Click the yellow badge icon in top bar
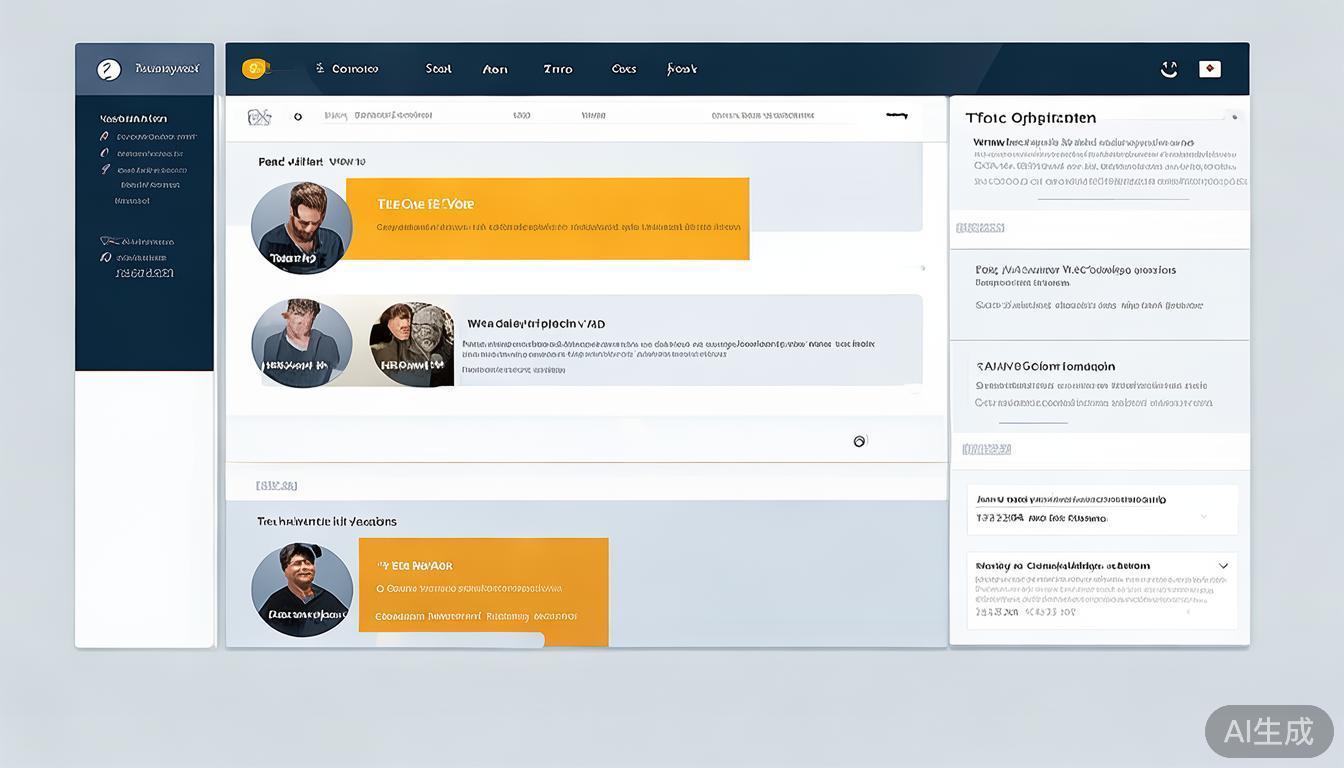The height and width of the screenshot is (768, 1344). click(255, 68)
